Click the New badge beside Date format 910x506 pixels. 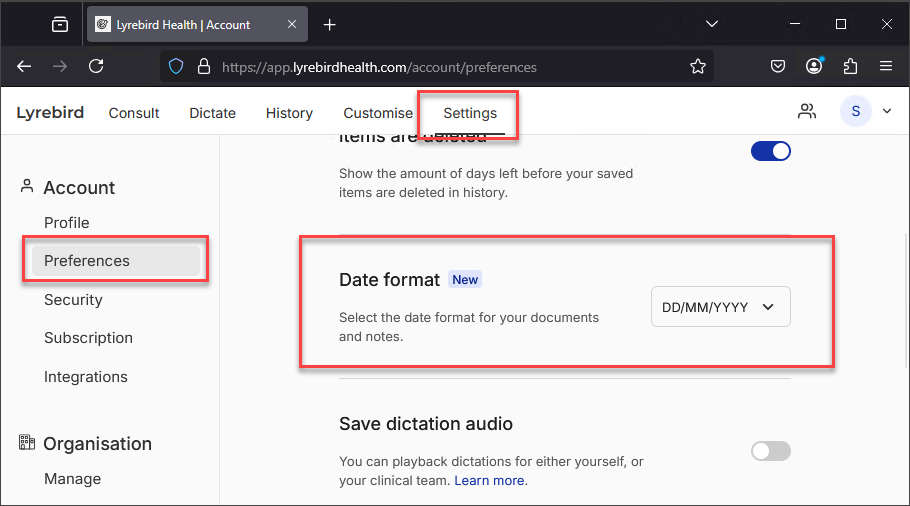(x=465, y=280)
